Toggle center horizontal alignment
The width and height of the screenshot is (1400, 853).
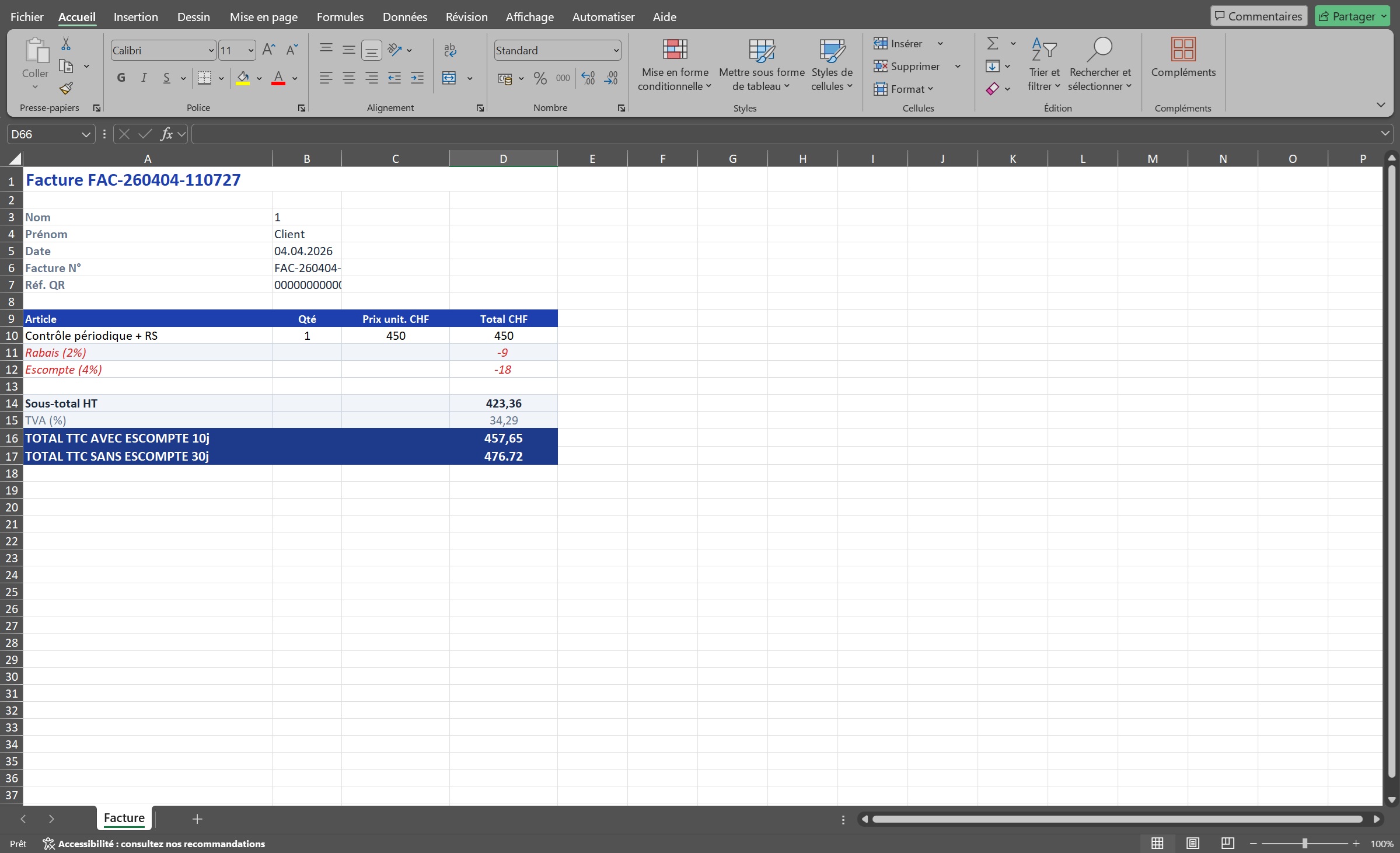pyautogui.click(x=348, y=78)
